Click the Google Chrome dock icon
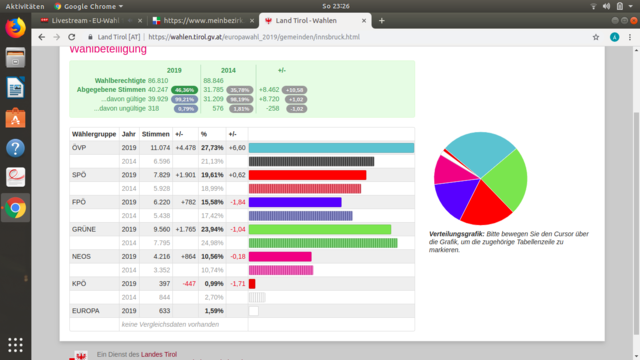Viewport: 640px width, 360px height. point(16,208)
